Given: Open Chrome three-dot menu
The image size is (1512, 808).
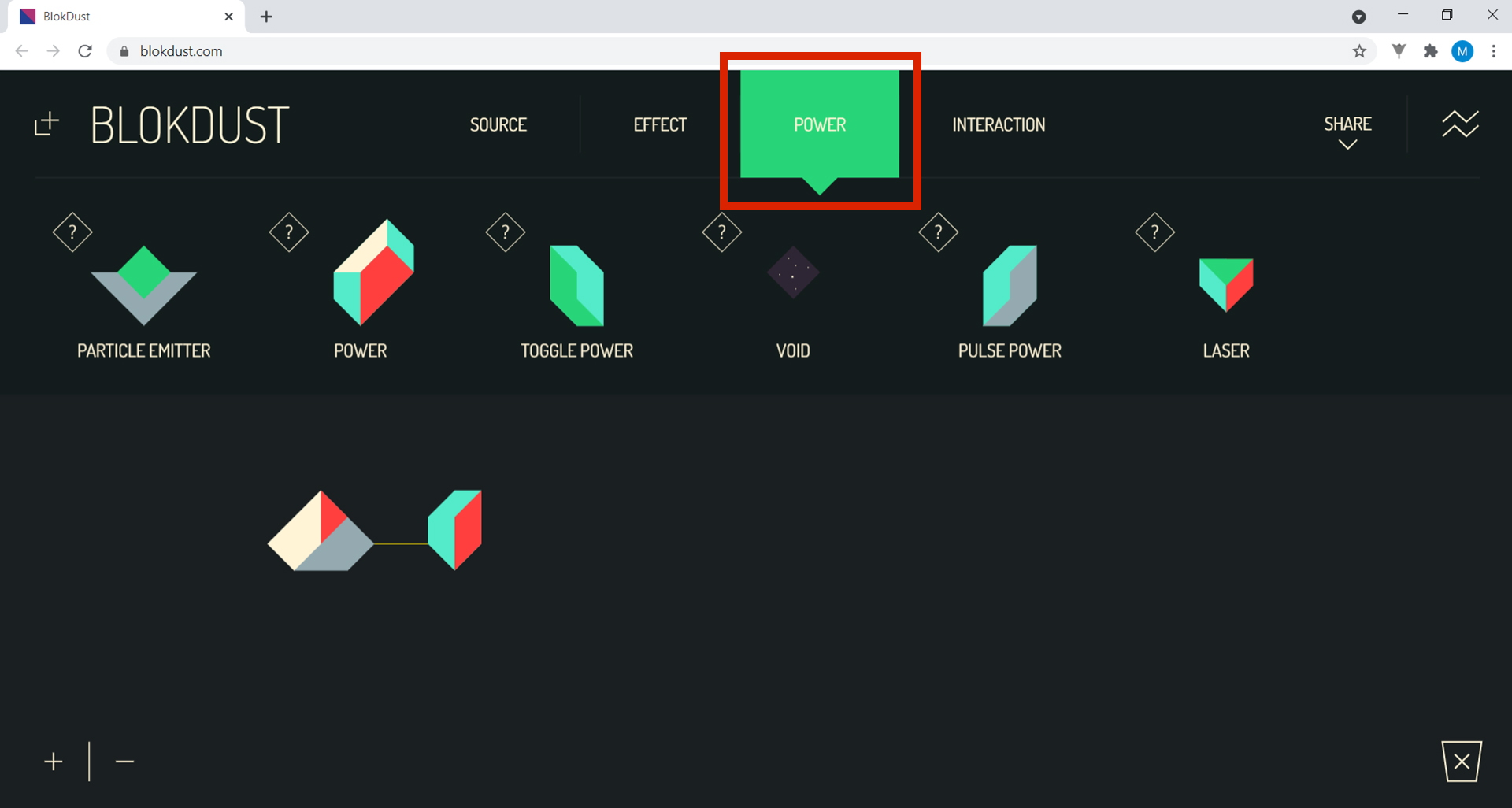Looking at the screenshot, I should click(1493, 51).
